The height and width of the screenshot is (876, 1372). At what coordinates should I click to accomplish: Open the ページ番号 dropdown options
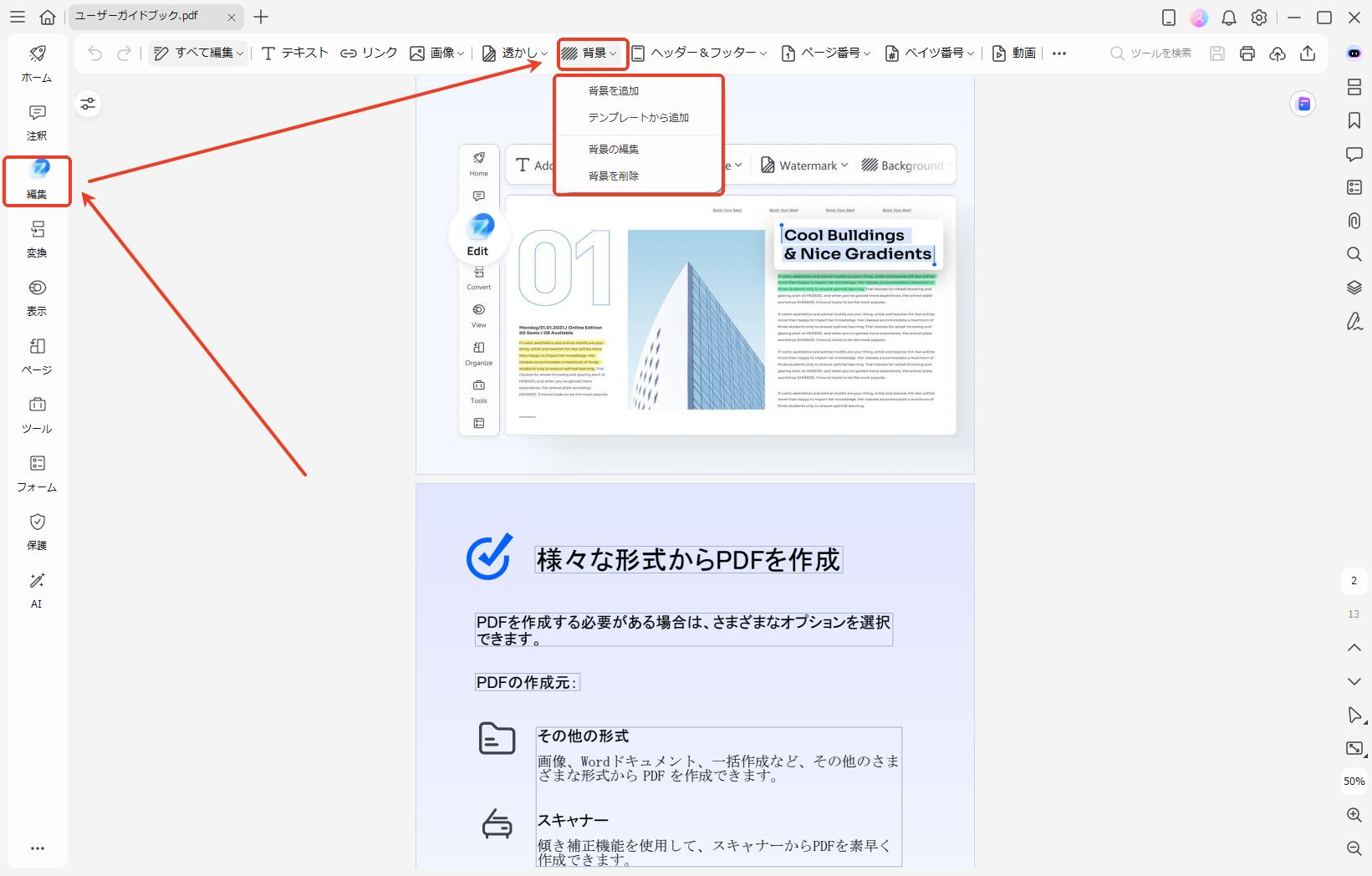coord(828,53)
